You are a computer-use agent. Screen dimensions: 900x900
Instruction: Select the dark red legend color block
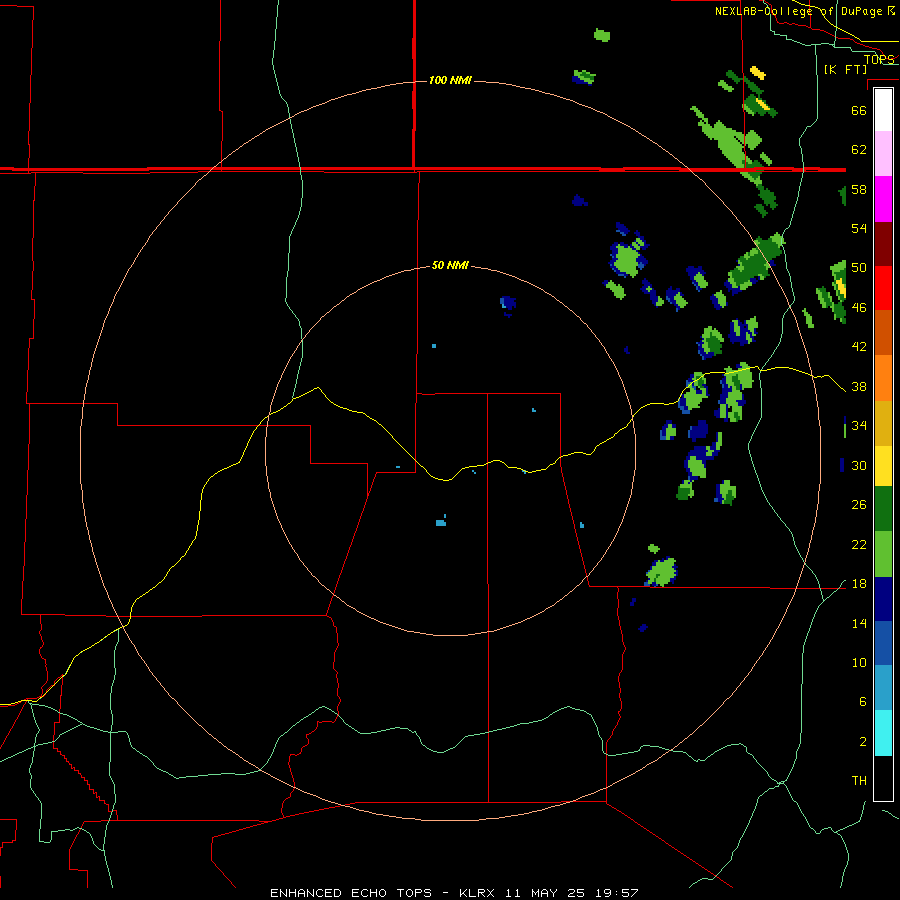883,244
